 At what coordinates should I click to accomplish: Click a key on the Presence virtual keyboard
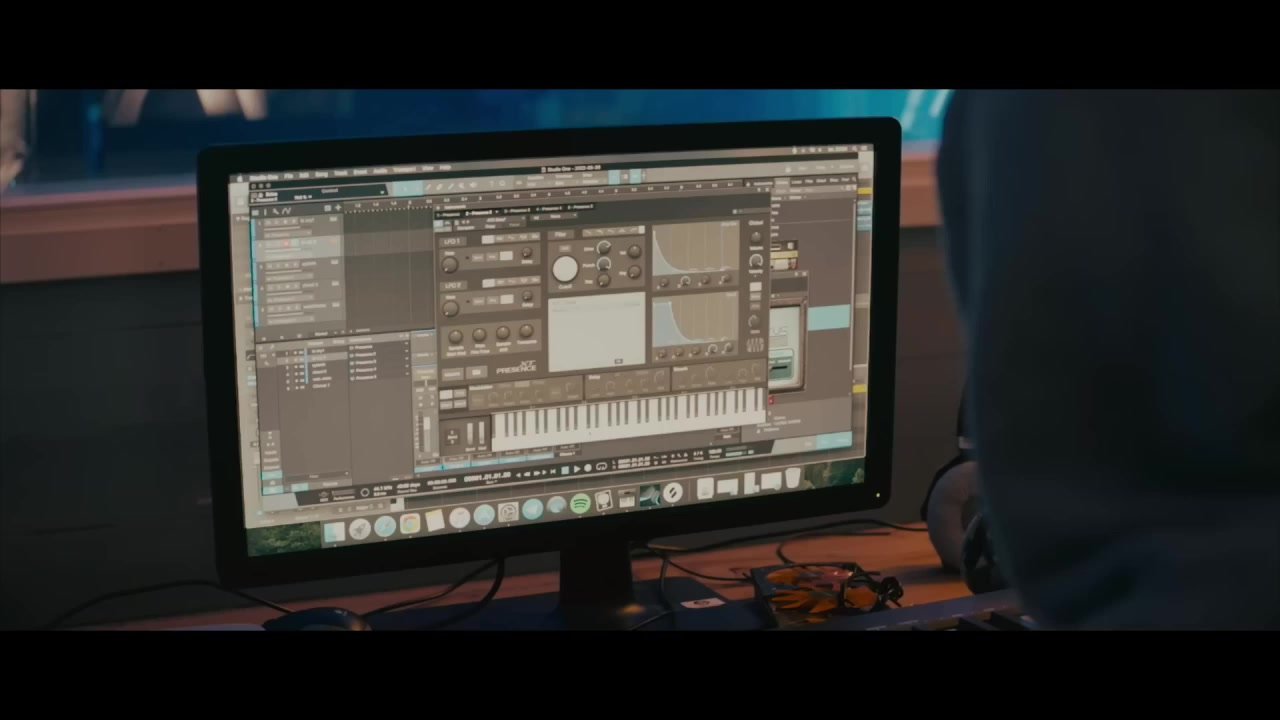620,420
